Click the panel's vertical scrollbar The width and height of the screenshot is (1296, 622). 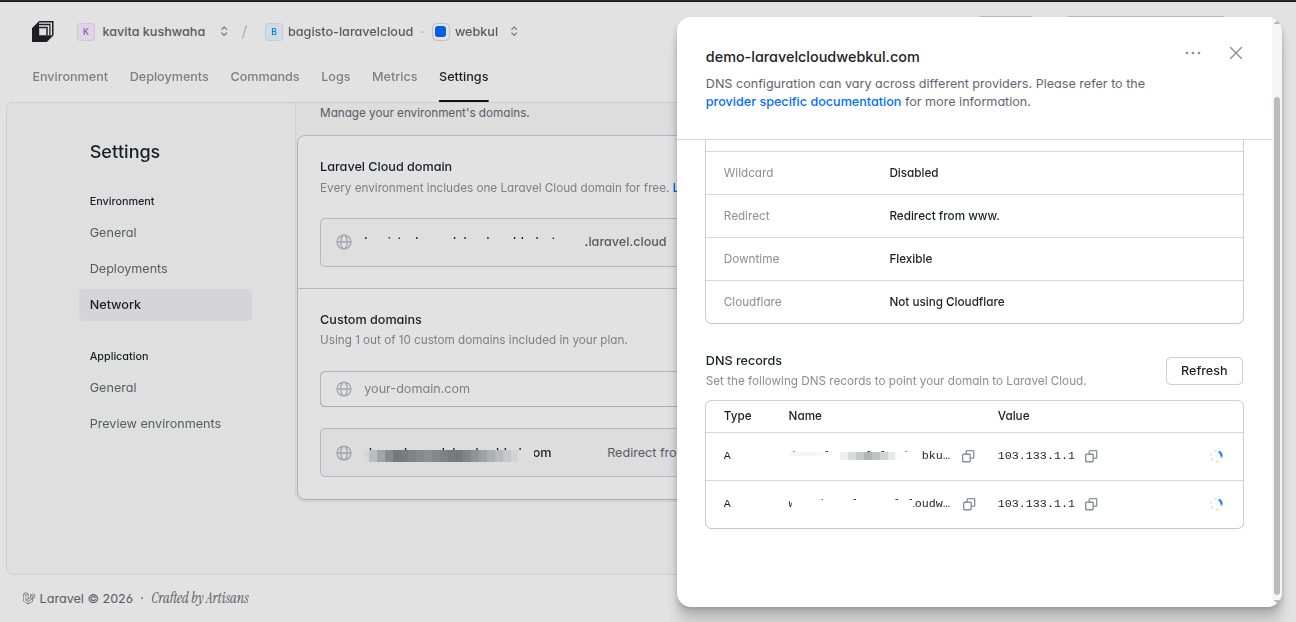click(x=1276, y=345)
